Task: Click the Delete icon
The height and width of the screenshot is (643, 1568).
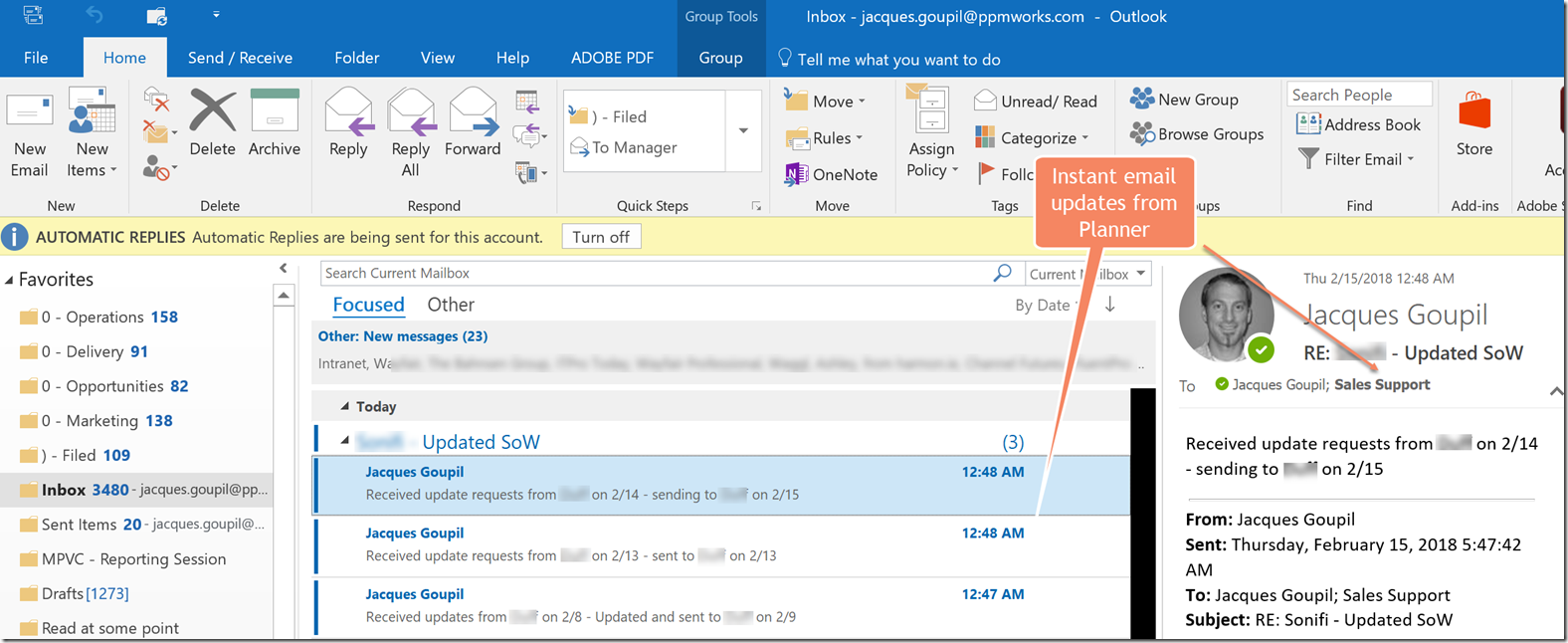Action: pyautogui.click(x=212, y=124)
